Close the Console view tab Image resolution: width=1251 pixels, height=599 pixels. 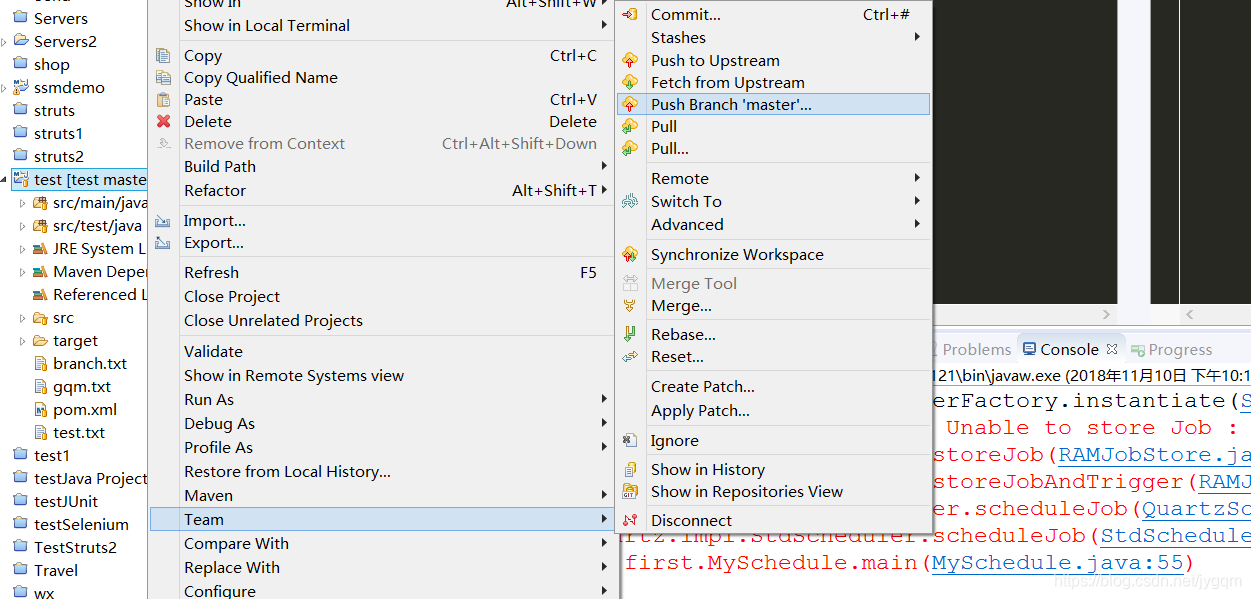coord(1111,349)
